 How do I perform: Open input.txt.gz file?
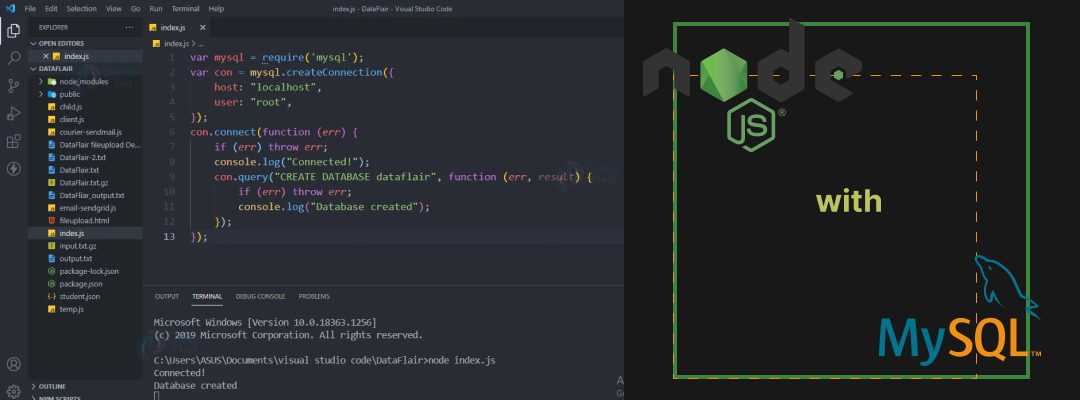point(78,246)
